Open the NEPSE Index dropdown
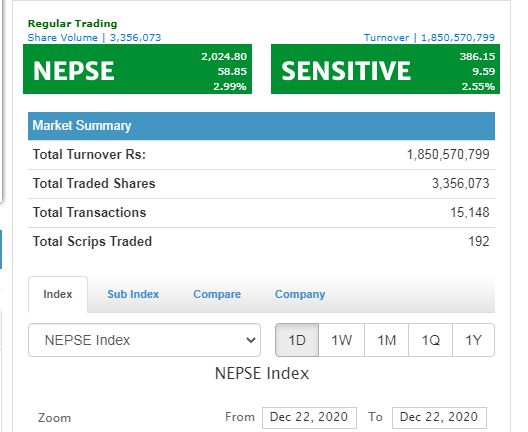The image size is (528, 432). tap(144, 340)
